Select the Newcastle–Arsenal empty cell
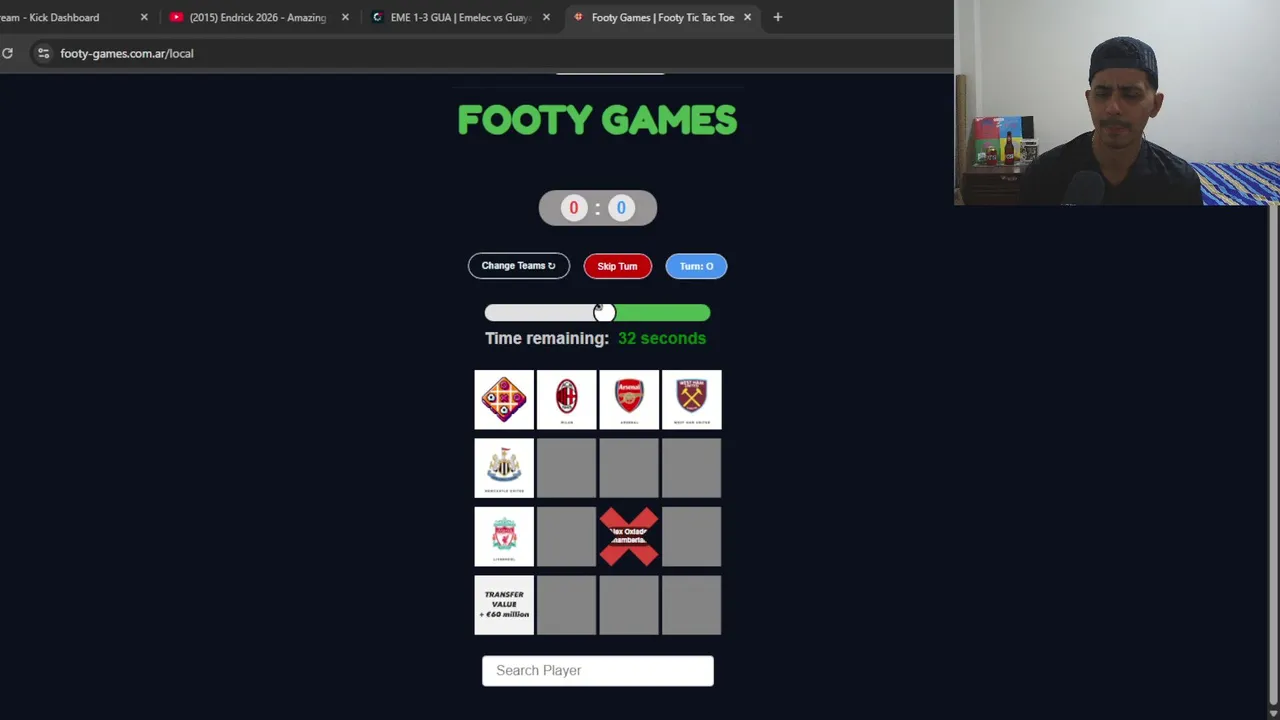The height and width of the screenshot is (720, 1280). click(629, 467)
